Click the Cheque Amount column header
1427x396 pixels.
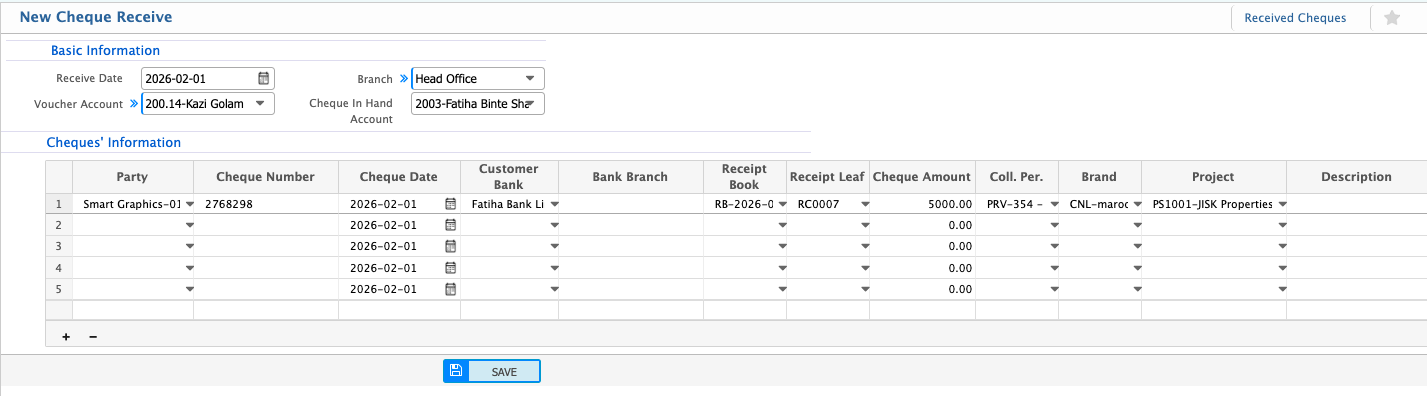[922, 177]
